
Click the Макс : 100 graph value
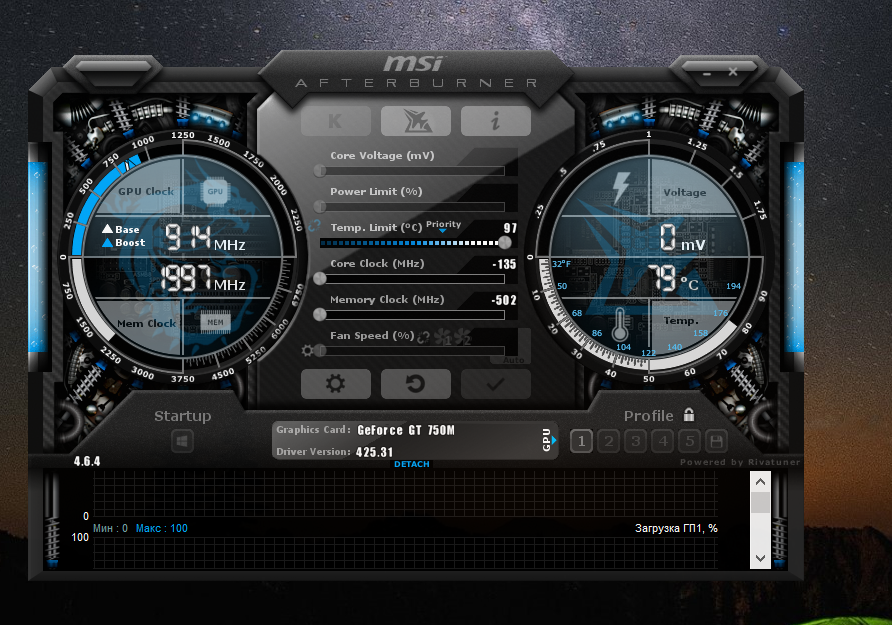coord(162,528)
